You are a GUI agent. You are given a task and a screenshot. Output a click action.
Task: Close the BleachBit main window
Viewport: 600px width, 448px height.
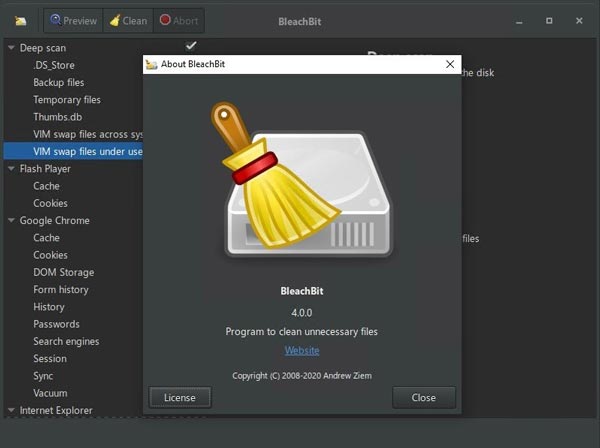coord(579,21)
